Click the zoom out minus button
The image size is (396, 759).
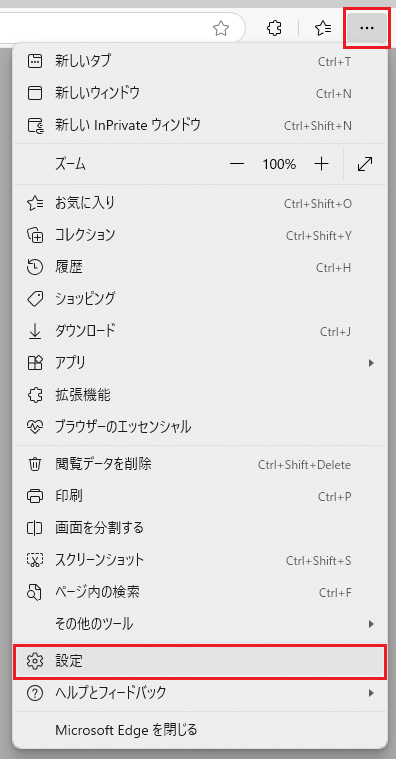point(237,164)
